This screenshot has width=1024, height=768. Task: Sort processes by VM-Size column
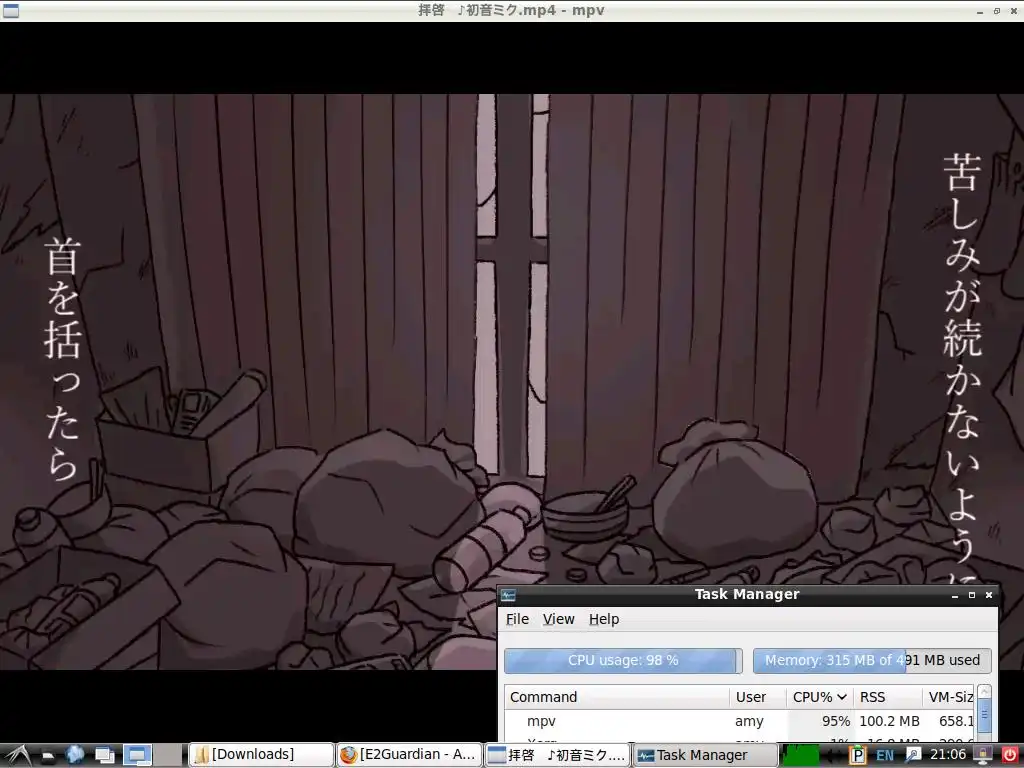click(x=948, y=697)
